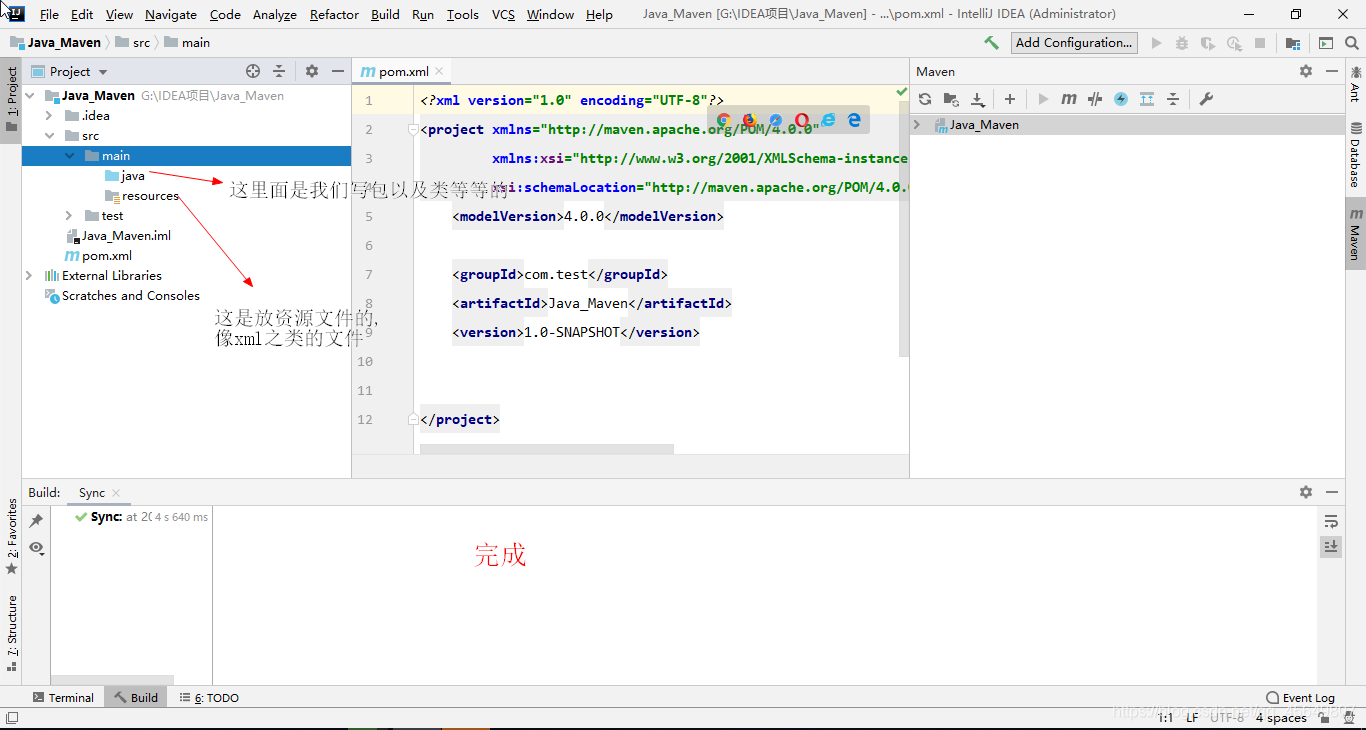Open Run Anything from the main toolbar
This screenshot has height=730, width=1366.
(1325, 43)
